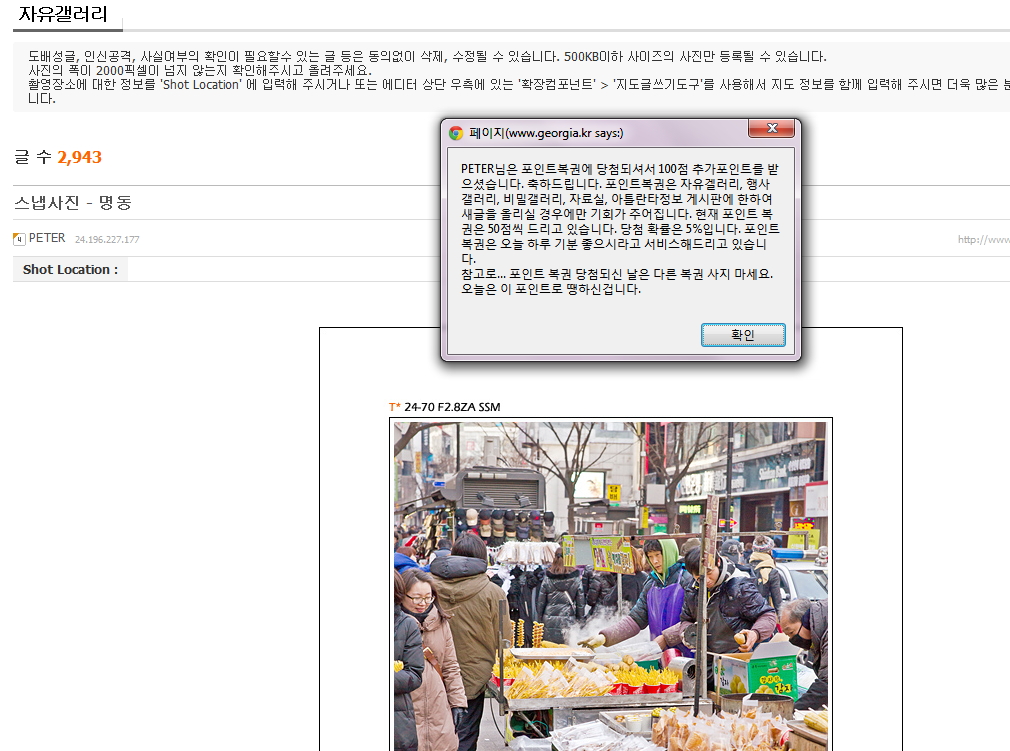The width and height of the screenshot is (1010, 751).
Task: Click the IP address 24.196.227.177
Action: click(x=107, y=240)
